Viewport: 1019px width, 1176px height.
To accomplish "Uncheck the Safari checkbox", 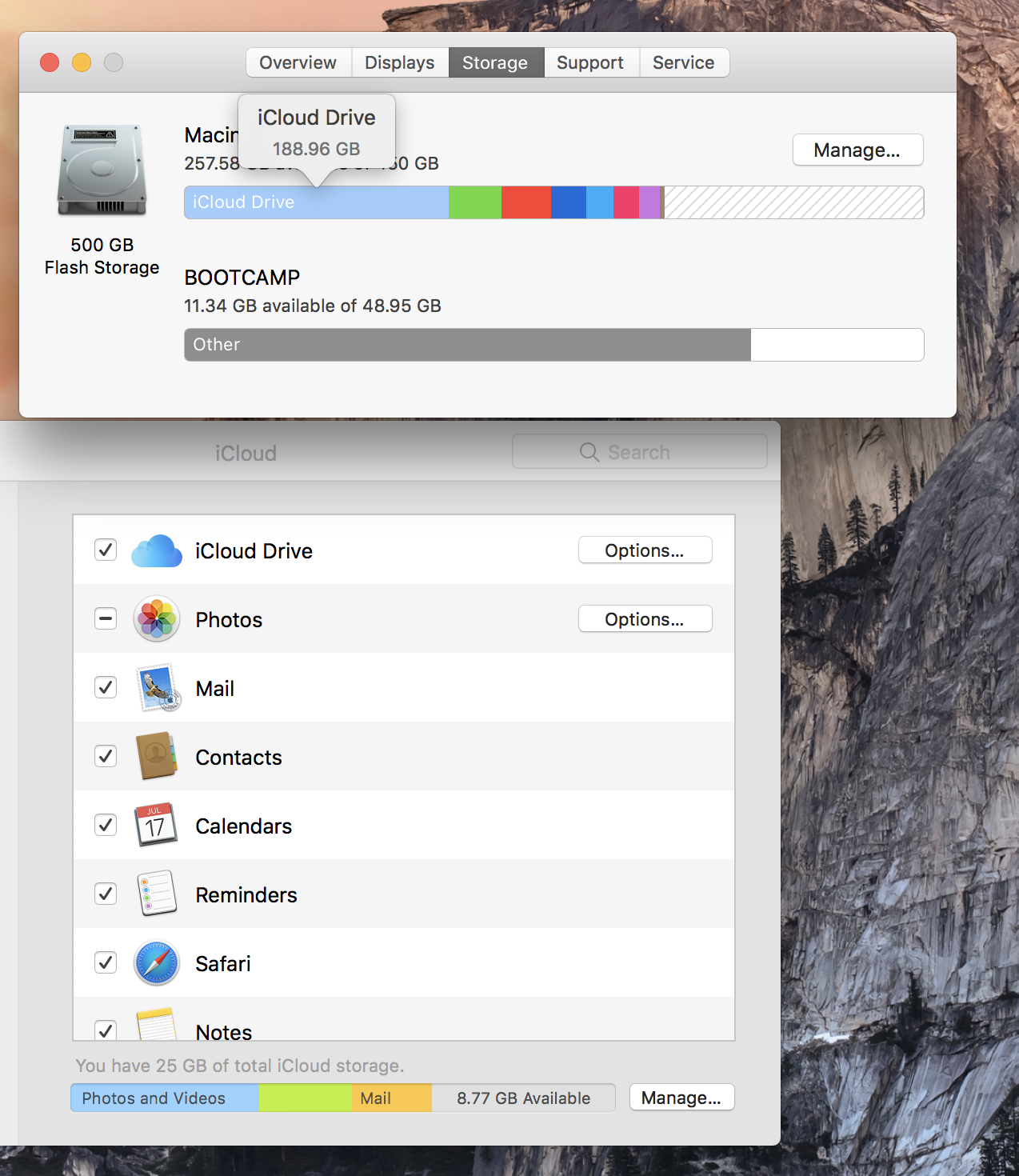I will (x=106, y=962).
